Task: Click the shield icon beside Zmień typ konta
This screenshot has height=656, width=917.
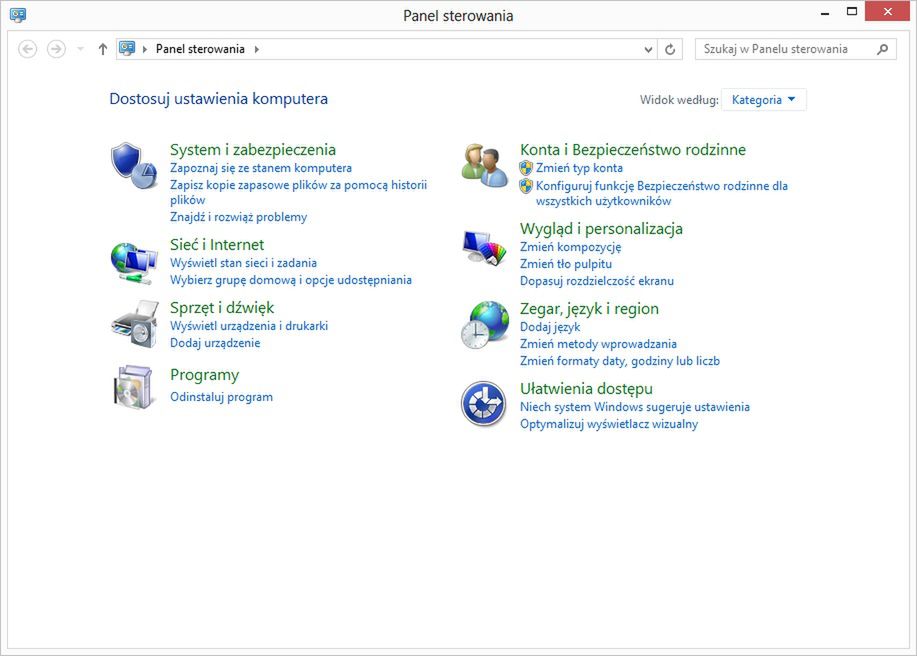Action: click(x=526, y=168)
